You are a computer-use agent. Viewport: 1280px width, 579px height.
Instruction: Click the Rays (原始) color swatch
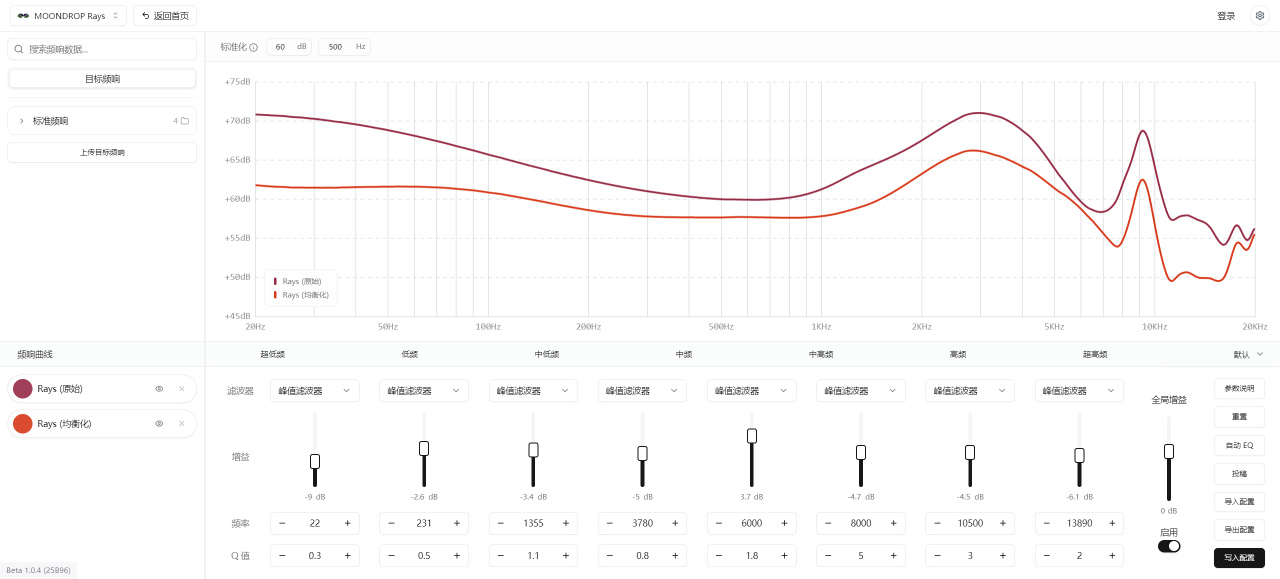pyautogui.click(x=23, y=389)
